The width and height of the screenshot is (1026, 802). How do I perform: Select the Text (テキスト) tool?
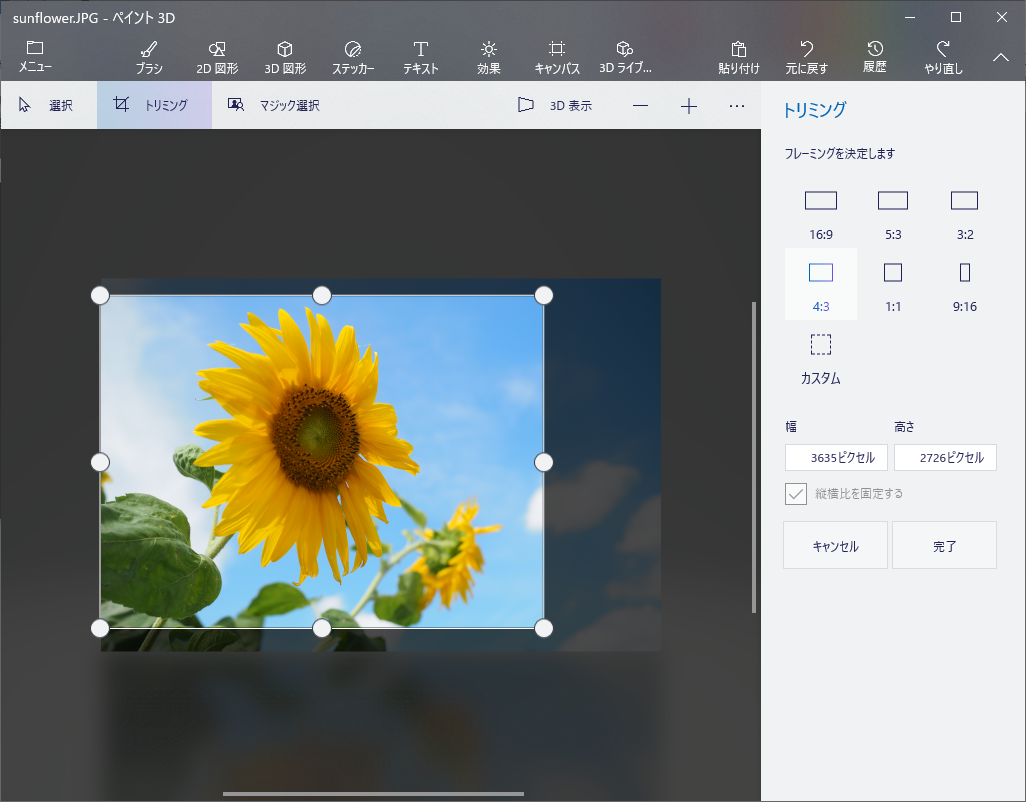click(x=421, y=57)
